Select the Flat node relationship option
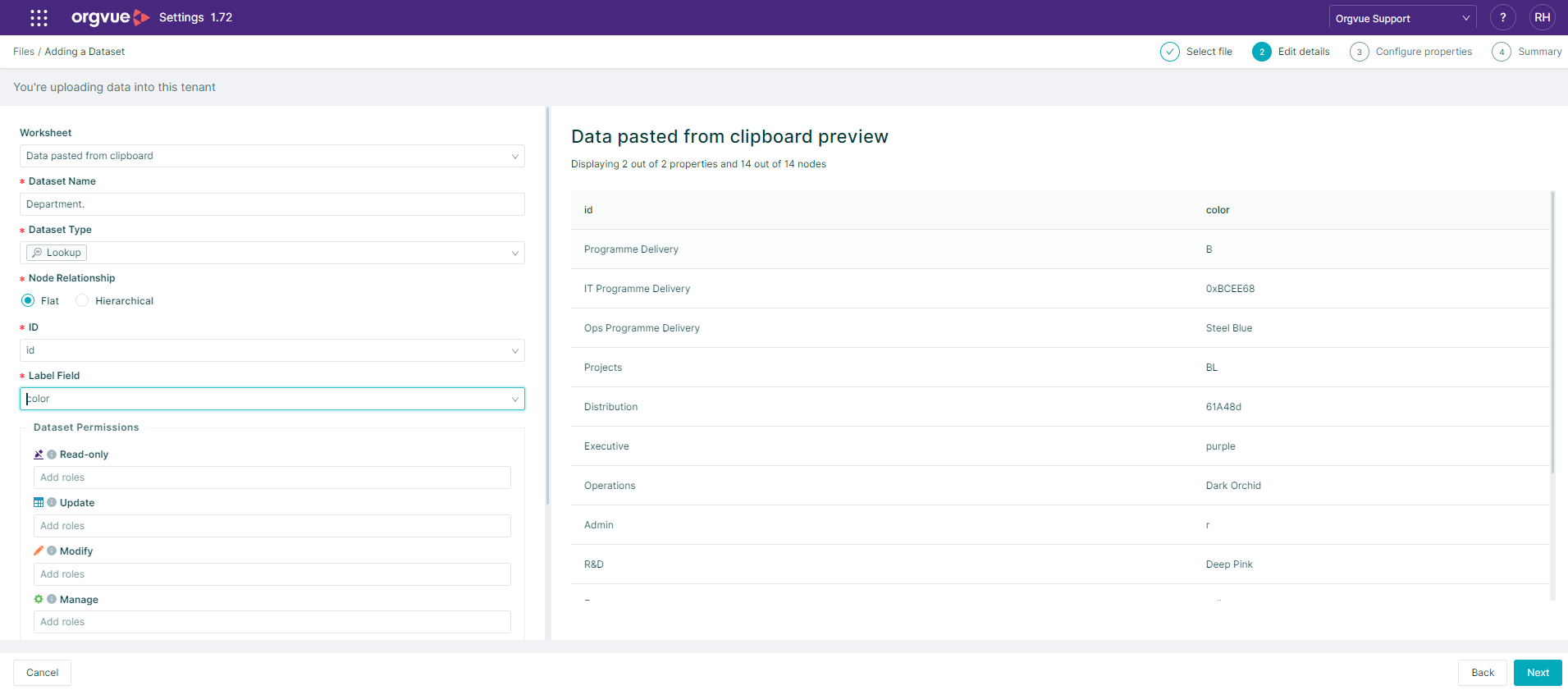 coord(28,301)
